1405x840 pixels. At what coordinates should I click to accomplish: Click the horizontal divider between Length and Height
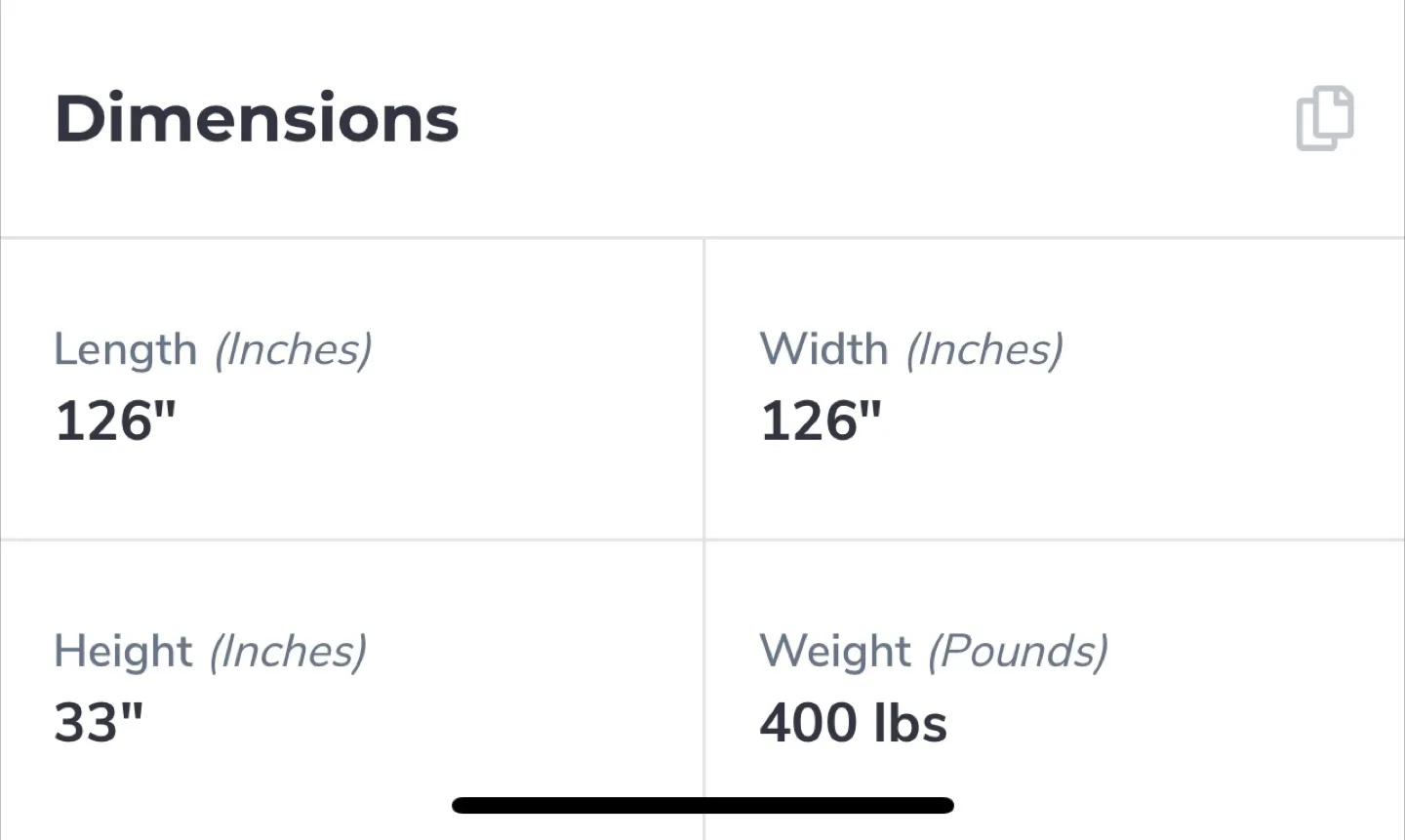pos(351,539)
